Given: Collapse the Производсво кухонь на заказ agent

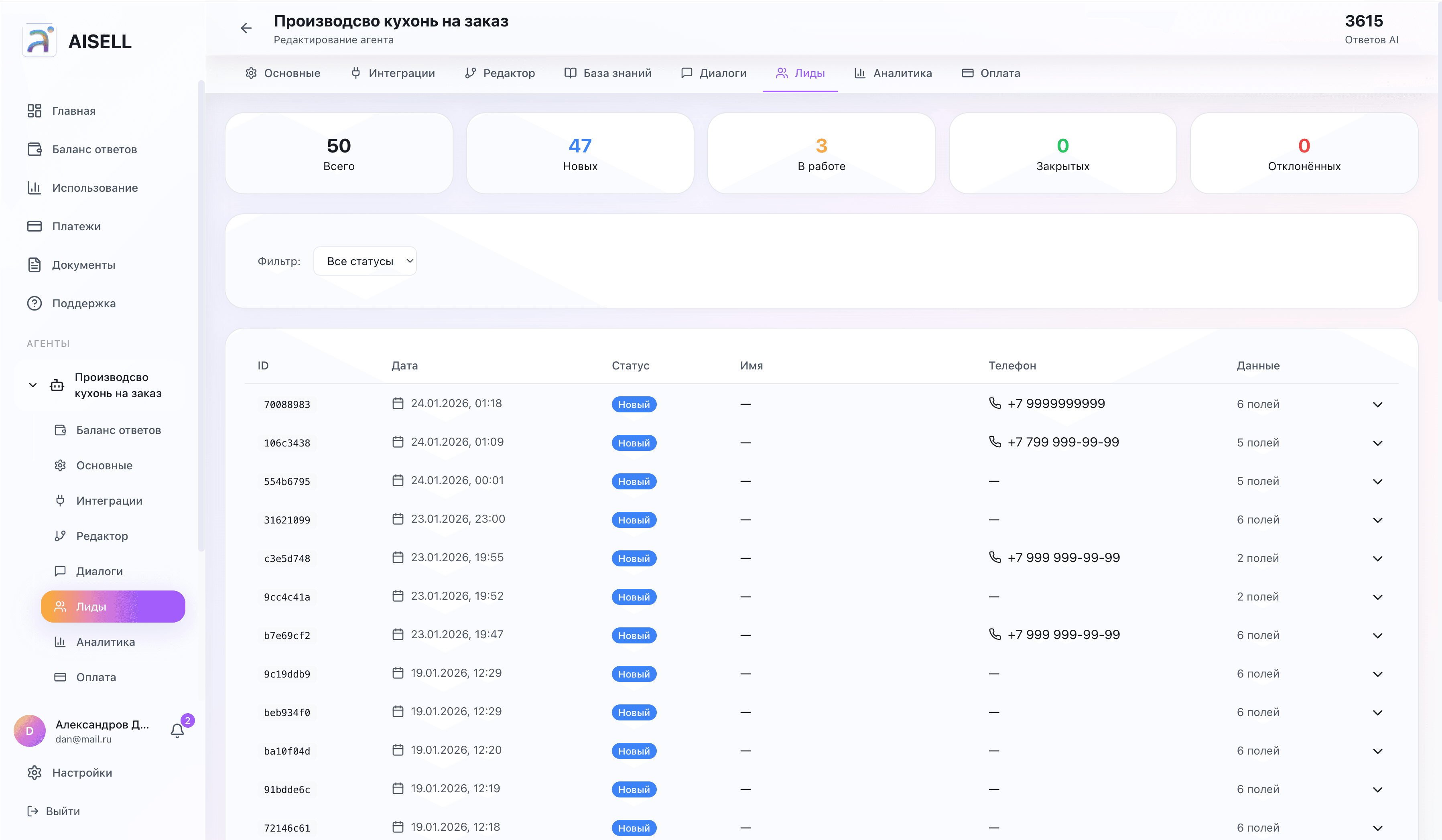Looking at the screenshot, I should tap(32, 385).
